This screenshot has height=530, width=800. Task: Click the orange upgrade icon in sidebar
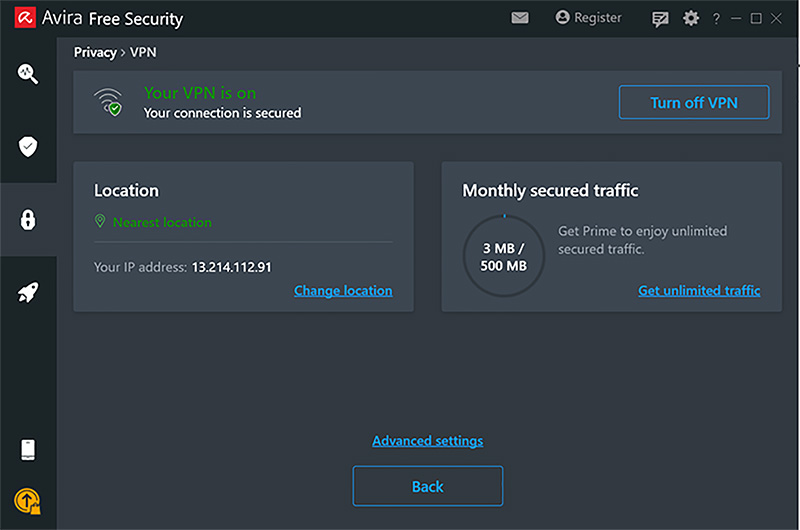click(28, 501)
